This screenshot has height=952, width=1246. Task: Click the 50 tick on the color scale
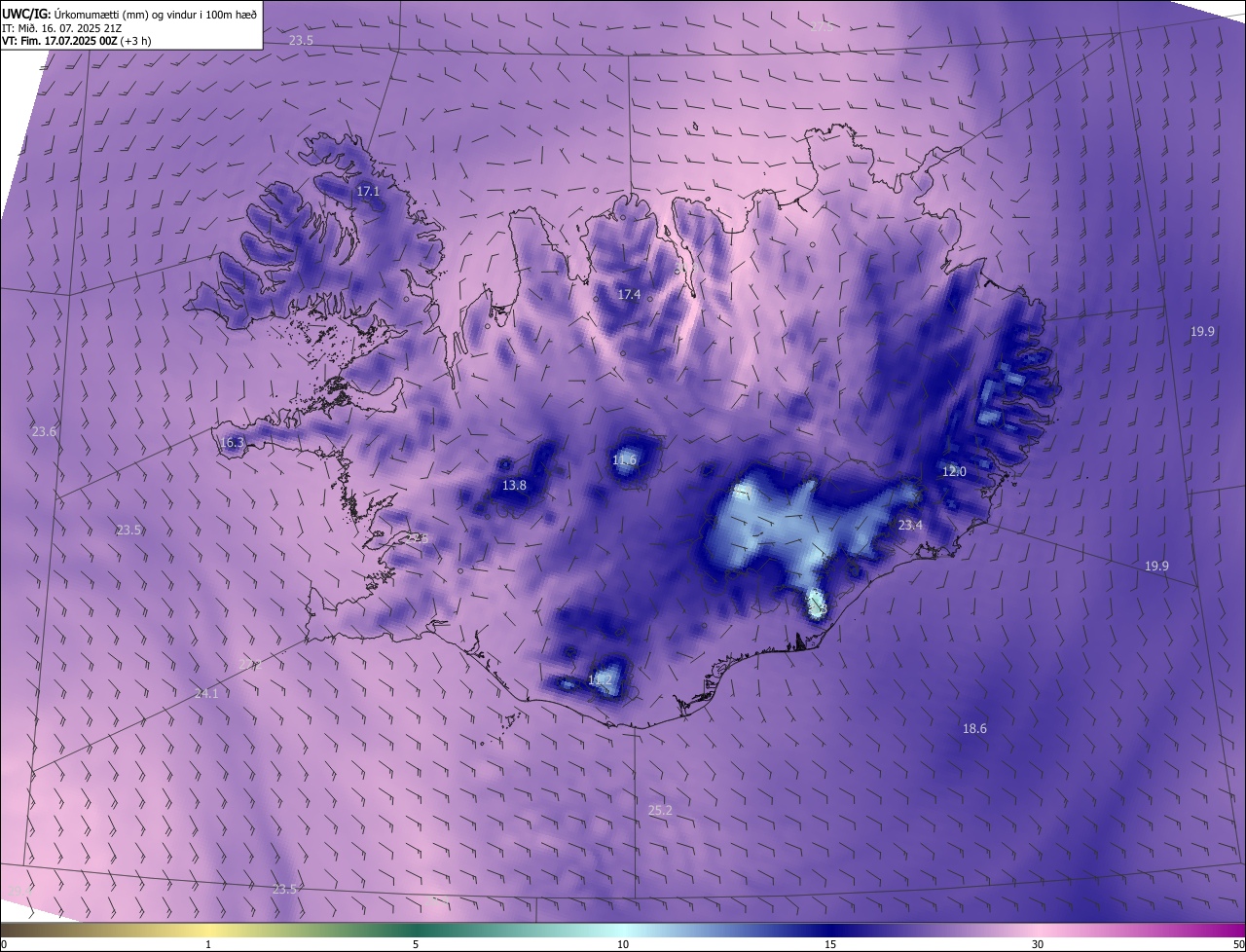coord(1238,944)
